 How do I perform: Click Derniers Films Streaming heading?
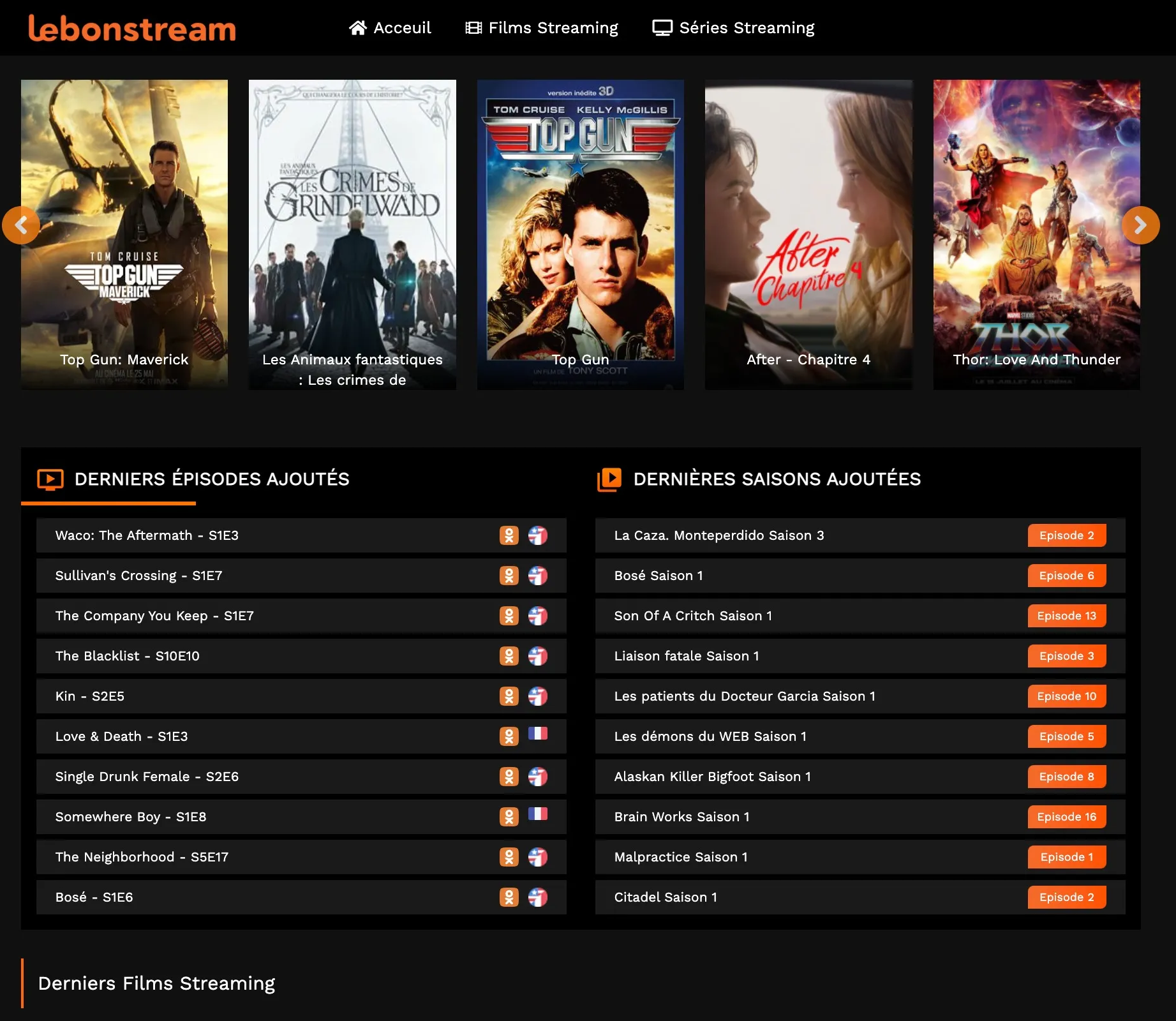tap(156, 983)
